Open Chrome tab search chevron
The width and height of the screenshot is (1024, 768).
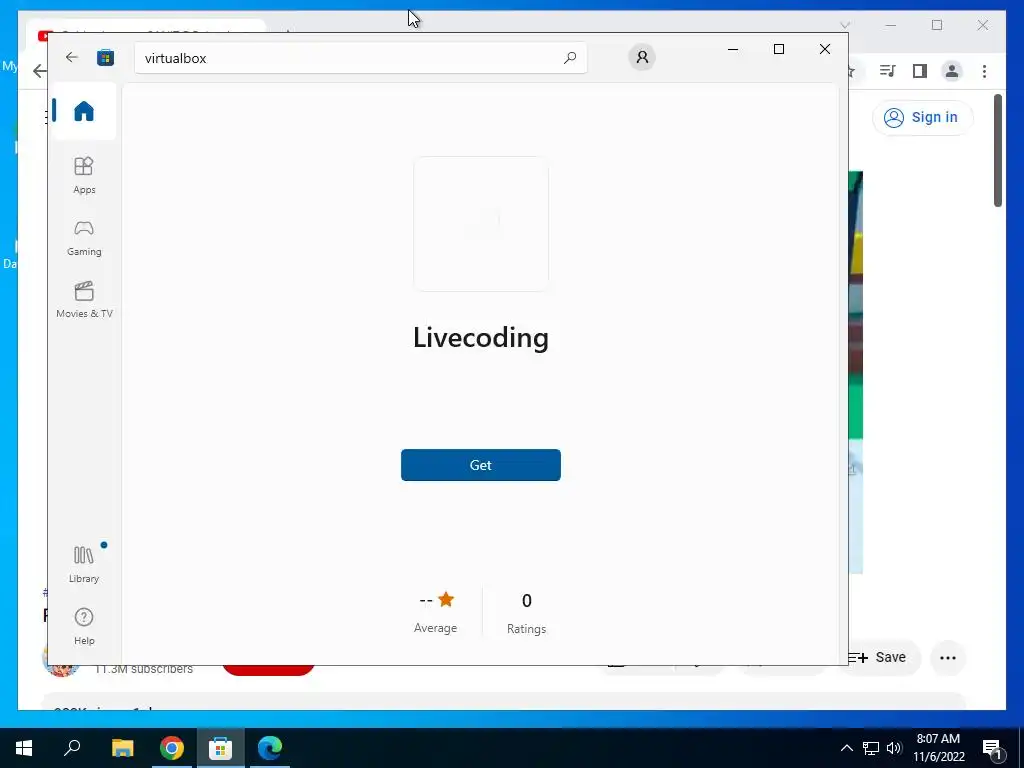[844, 25]
